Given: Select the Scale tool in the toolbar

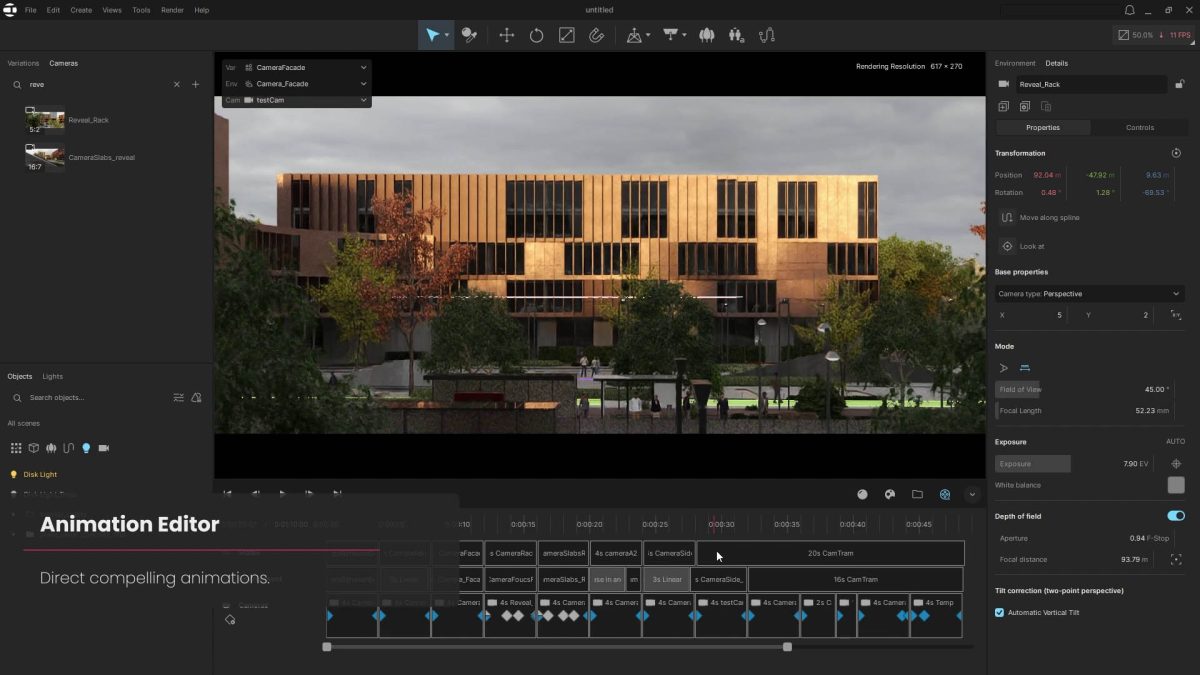Looking at the screenshot, I should tap(567, 35).
